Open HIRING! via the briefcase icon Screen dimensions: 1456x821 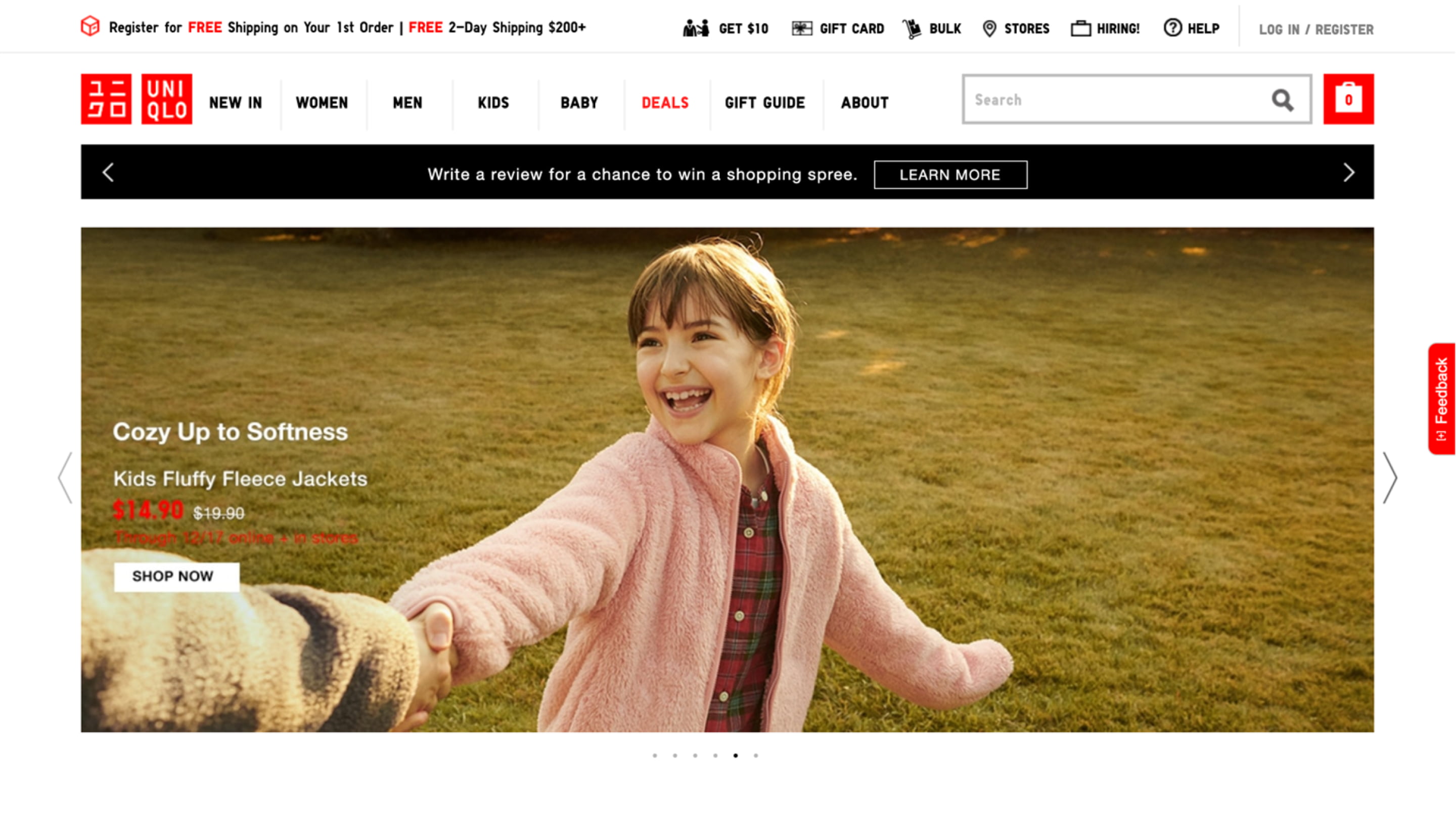click(x=1080, y=28)
